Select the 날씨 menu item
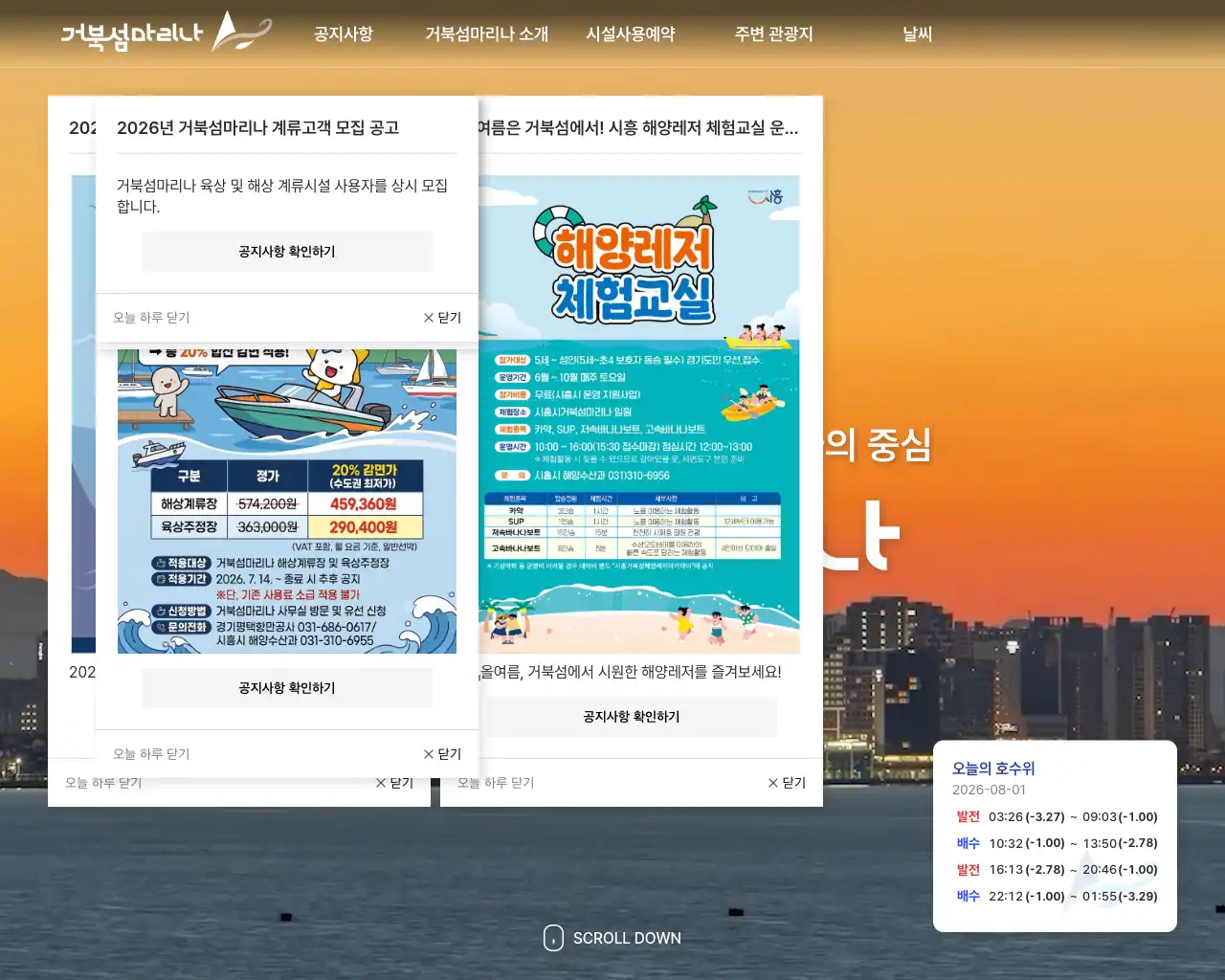Screen dimensions: 1225x980 coord(917,33)
